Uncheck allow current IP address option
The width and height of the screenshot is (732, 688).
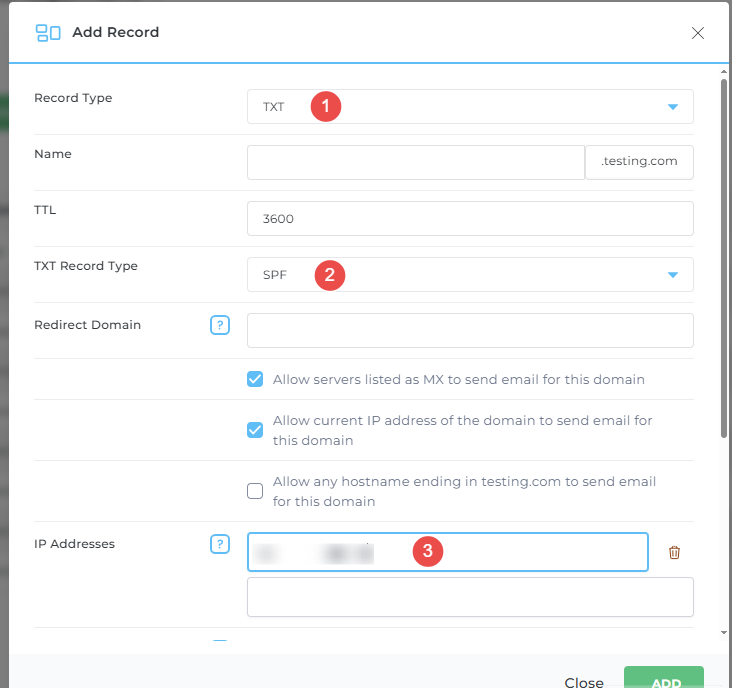(x=255, y=430)
